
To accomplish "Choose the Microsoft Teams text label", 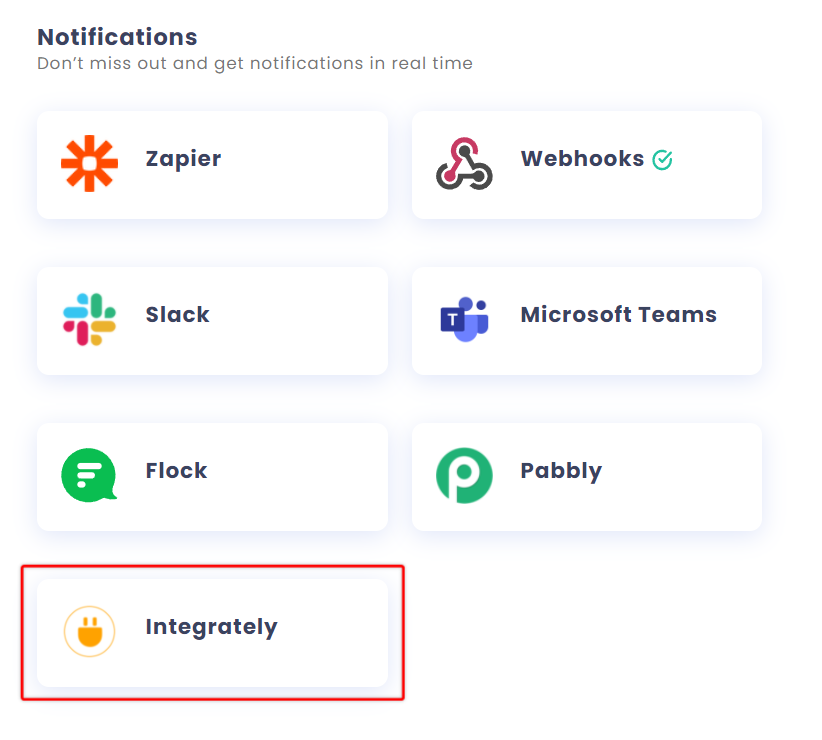I will [619, 314].
